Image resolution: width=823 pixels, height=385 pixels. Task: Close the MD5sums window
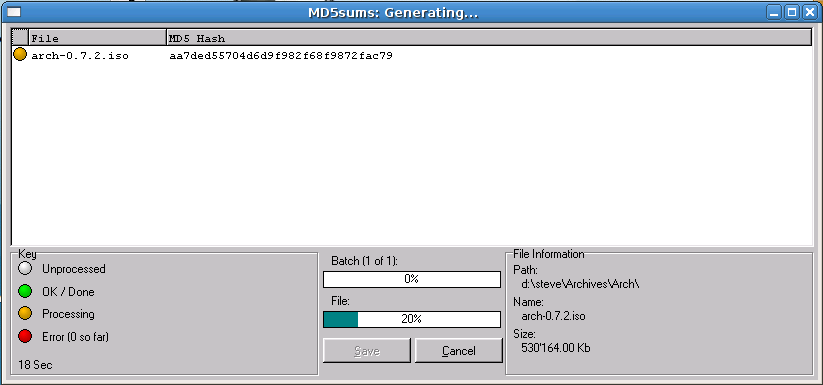[x=809, y=12]
